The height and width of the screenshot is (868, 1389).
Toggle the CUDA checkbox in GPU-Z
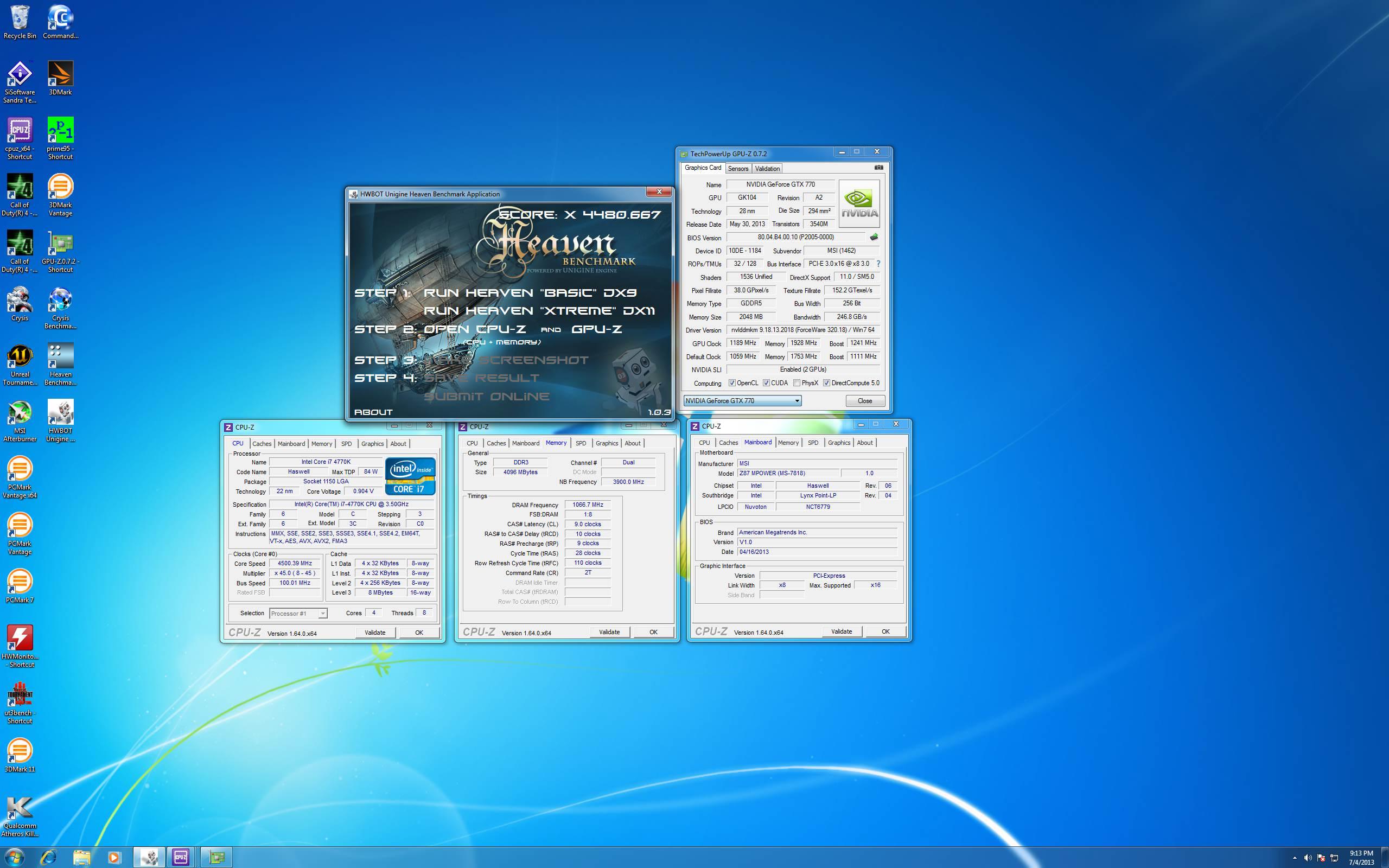(766, 383)
